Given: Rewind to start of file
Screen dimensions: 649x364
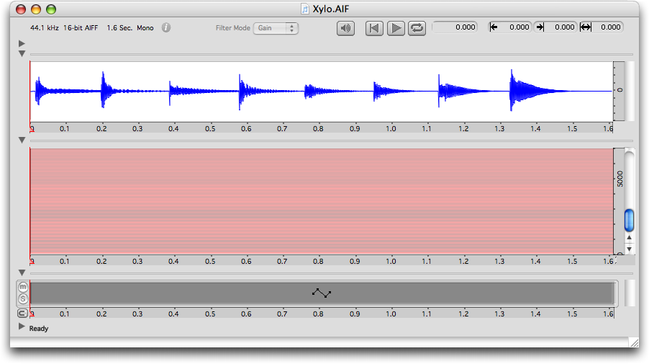Looking at the screenshot, I should 374,28.
